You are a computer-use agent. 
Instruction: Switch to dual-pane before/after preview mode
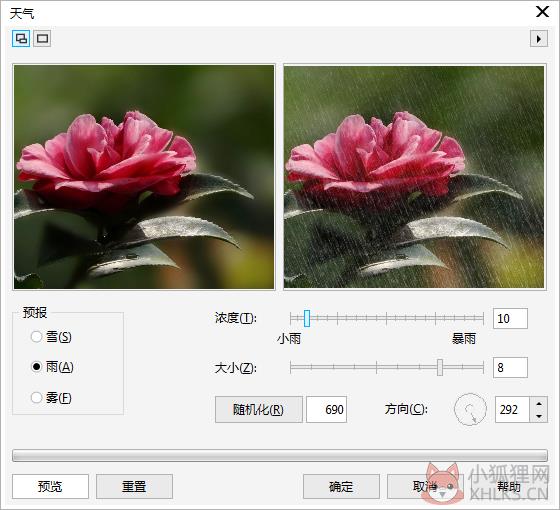pyautogui.click(x=21, y=38)
